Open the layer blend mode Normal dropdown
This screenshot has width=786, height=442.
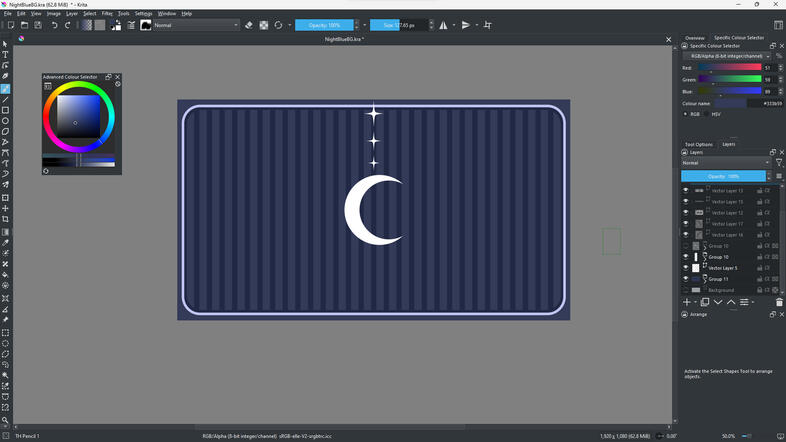[x=725, y=162]
